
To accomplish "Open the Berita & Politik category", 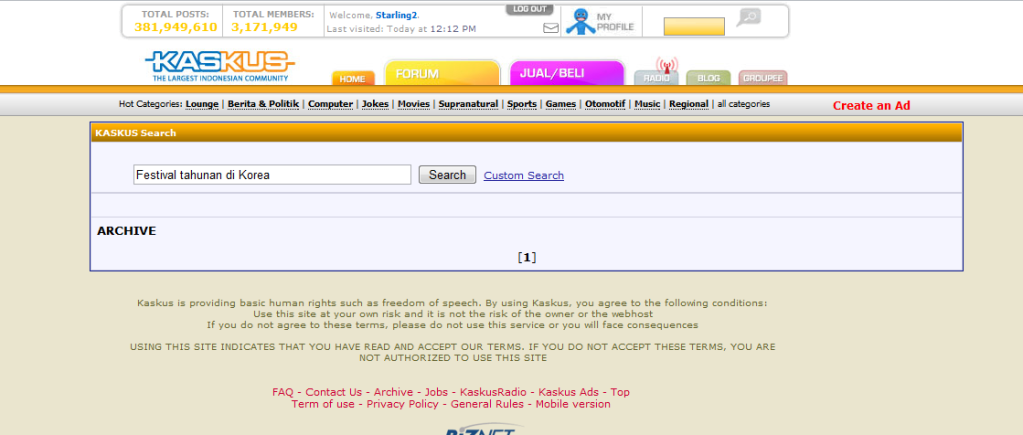I will pyautogui.click(x=263, y=104).
